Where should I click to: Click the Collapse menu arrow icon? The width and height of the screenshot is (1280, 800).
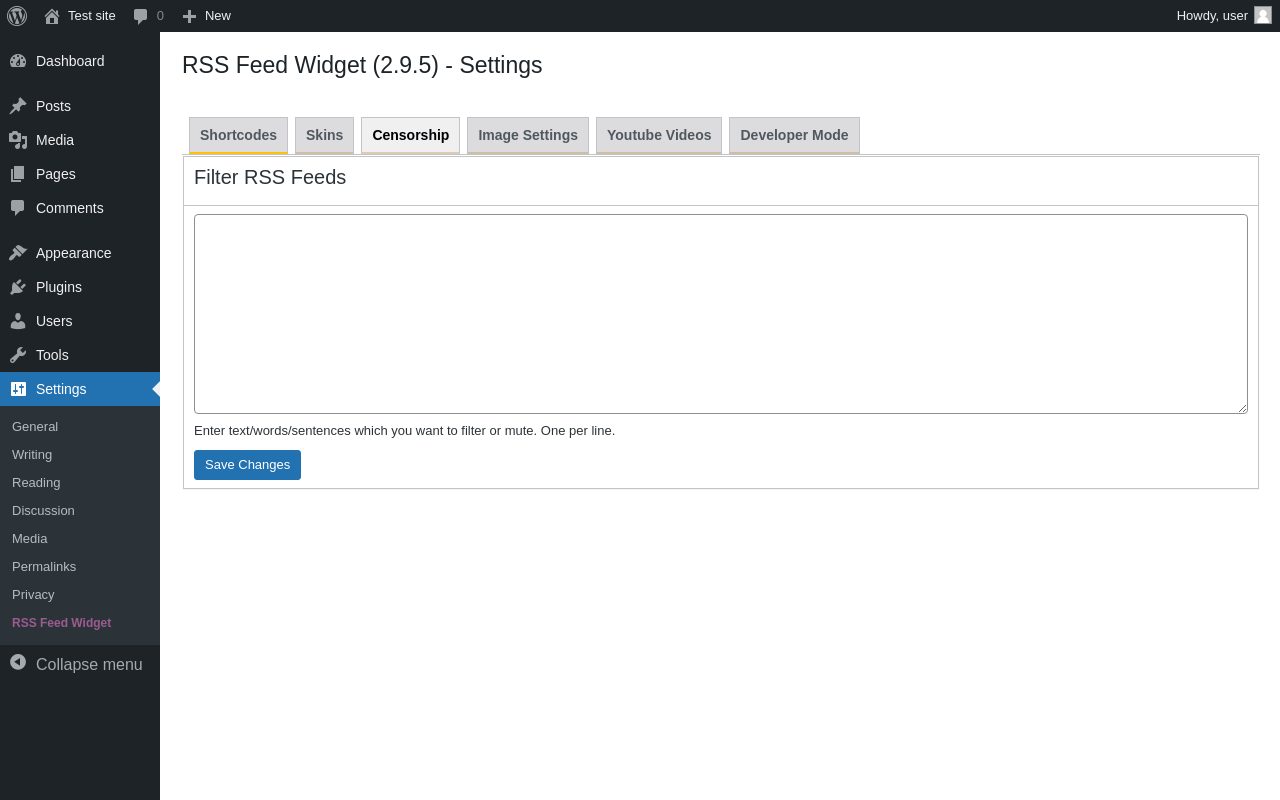(18, 662)
